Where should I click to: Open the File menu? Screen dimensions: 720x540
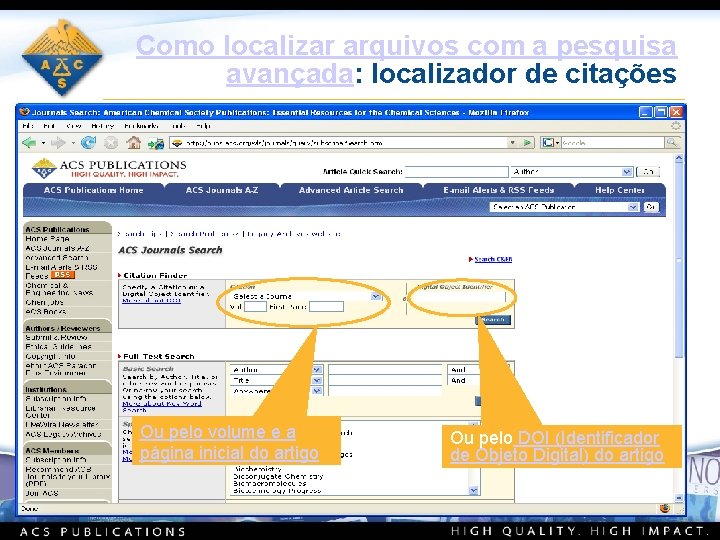point(28,126)
